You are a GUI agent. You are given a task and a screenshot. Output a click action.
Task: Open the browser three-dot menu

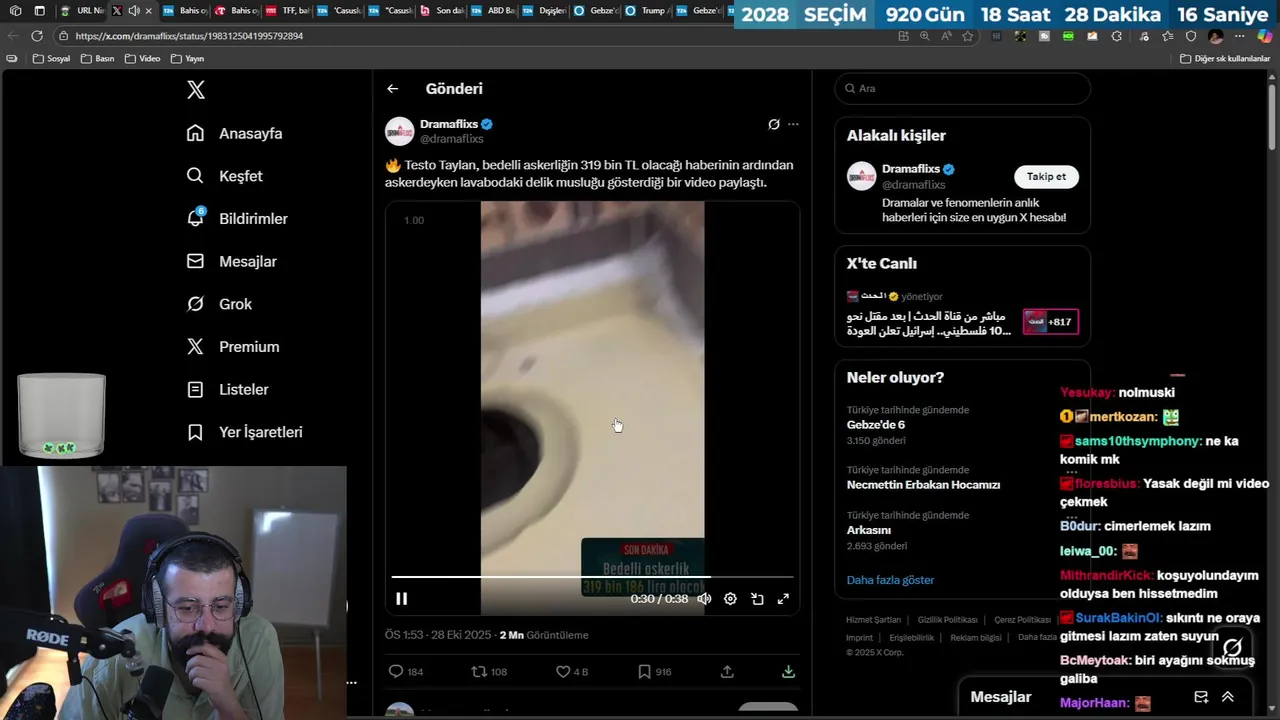(x=1241, y=36)
